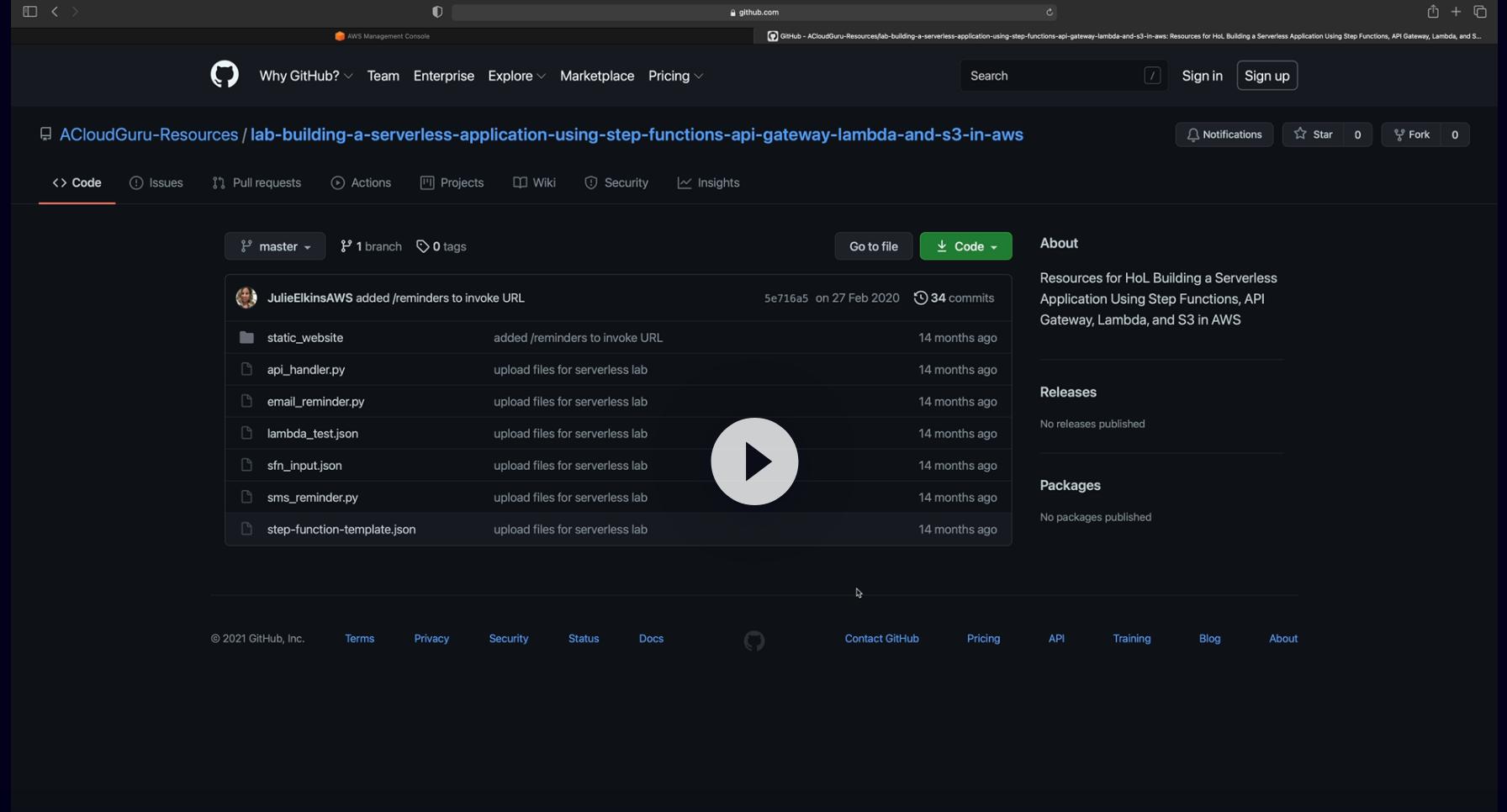
Task: Open footer Terms link
Action: coord(360,639)
